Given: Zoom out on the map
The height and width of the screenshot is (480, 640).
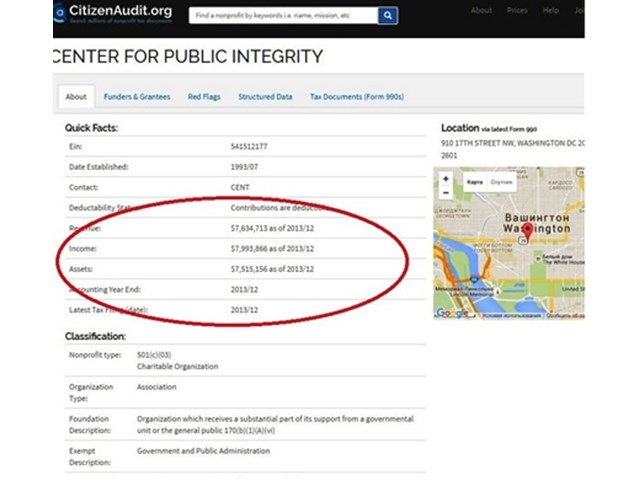Looking at the screenshot, I should pos(446,193).
